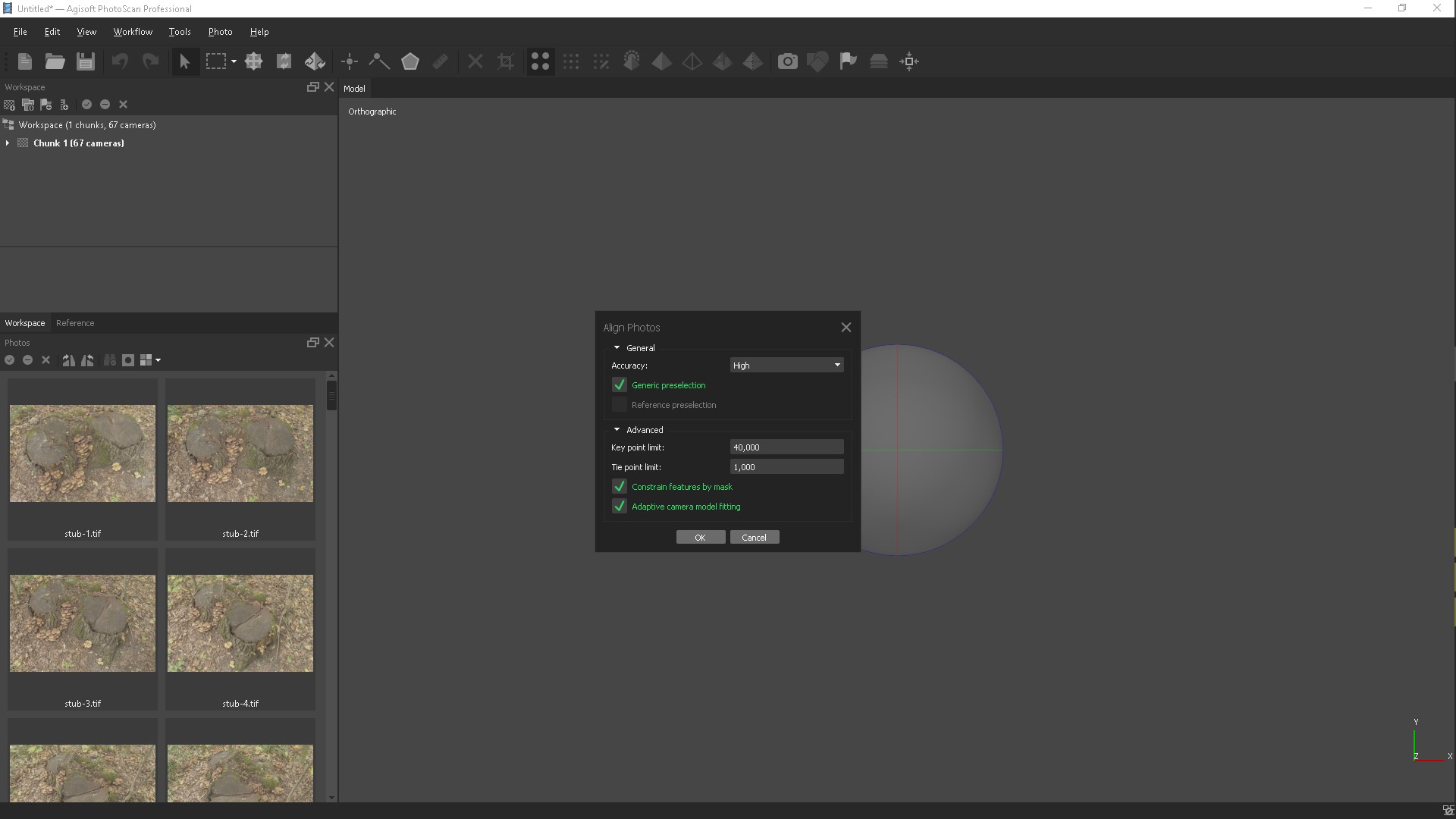Viewport: 1456px width, 819px height.
Task: Toggle Adaptive camera model fitting
Action: click(620, 507)
